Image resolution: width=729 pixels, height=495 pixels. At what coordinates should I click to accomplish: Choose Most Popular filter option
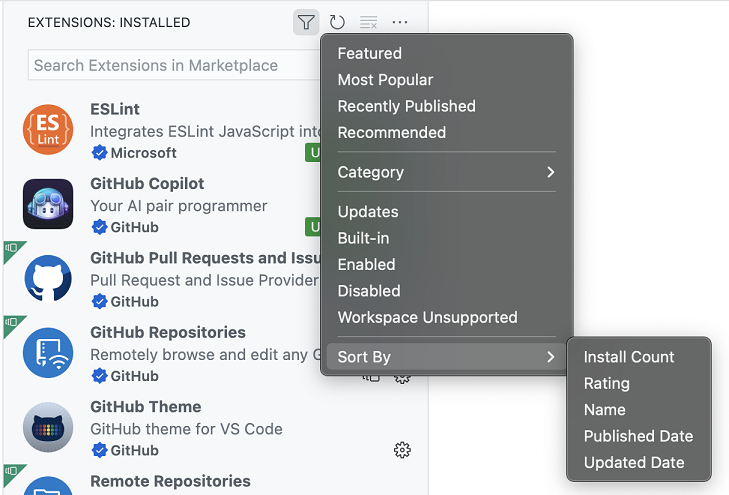click(x=385, y=80)
